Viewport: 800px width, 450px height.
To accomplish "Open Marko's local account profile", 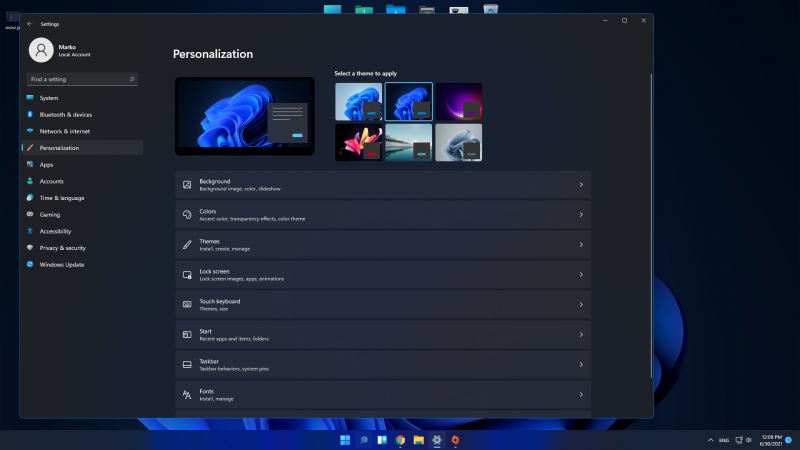I will pyautogui.click(x=60, y=51).
